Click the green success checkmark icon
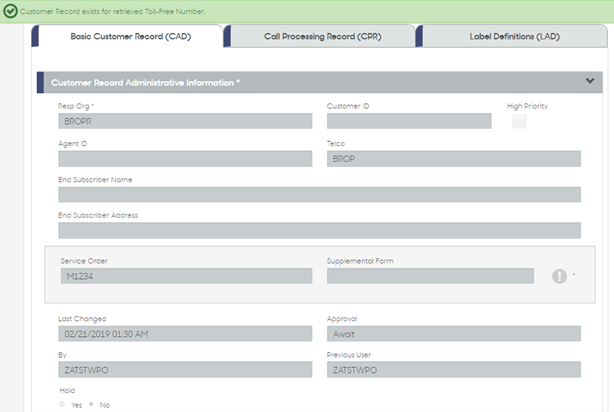614x412 pixels. pos(10,11)
